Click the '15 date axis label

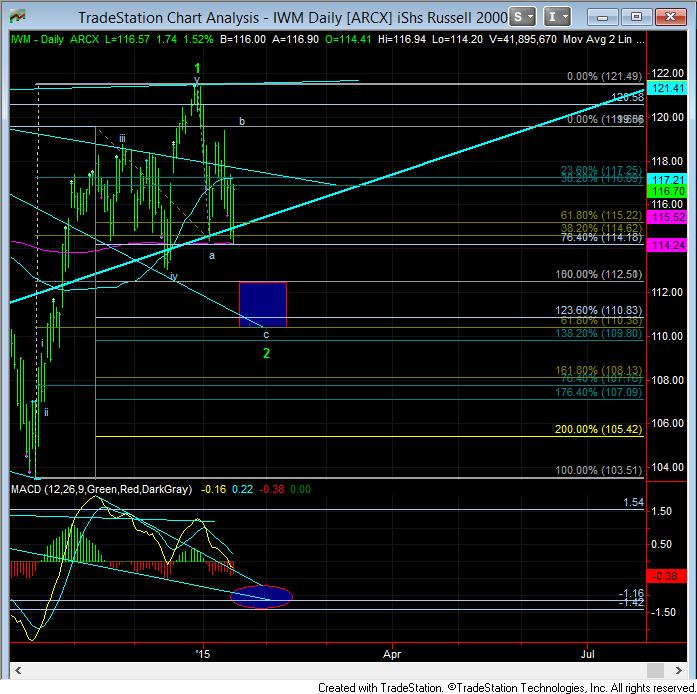(203, 654)
